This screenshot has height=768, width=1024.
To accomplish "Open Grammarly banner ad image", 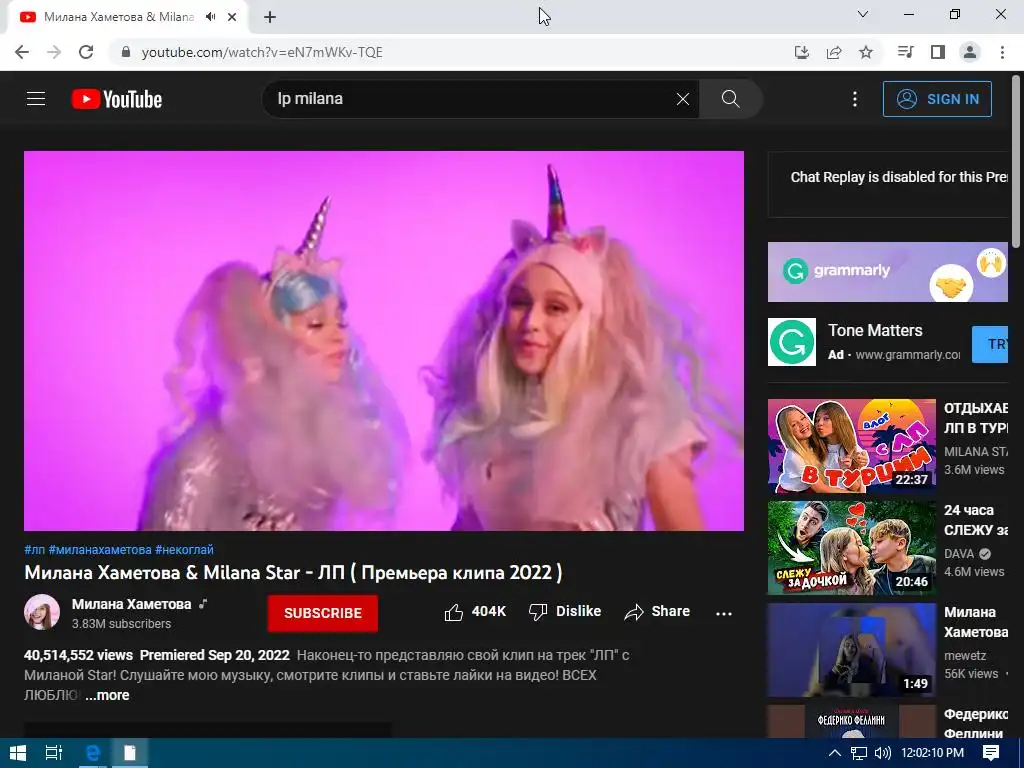I will [x=888, y=272].
